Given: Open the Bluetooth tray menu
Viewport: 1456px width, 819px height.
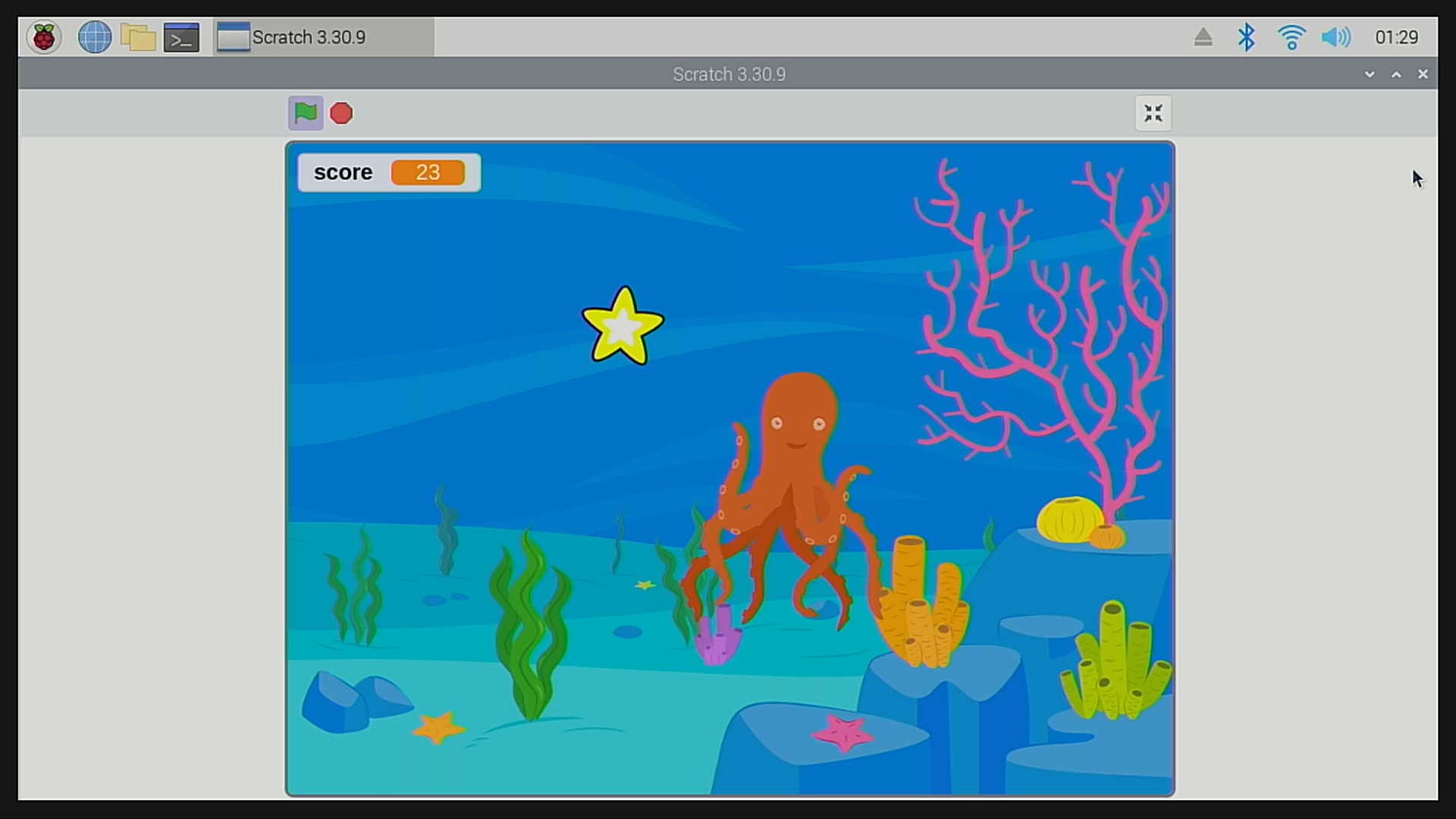Looking at the screenshot, I should (x=1247, y=37).
